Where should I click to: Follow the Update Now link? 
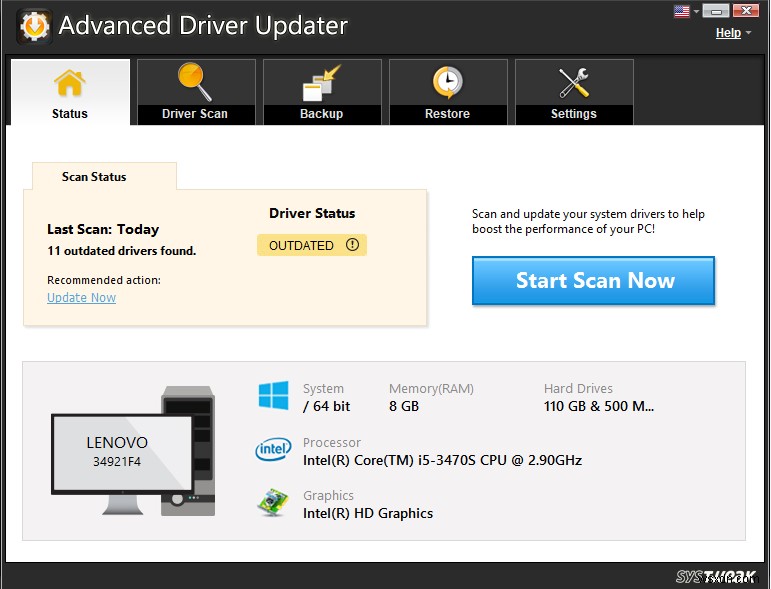click(x=82, y=297)
